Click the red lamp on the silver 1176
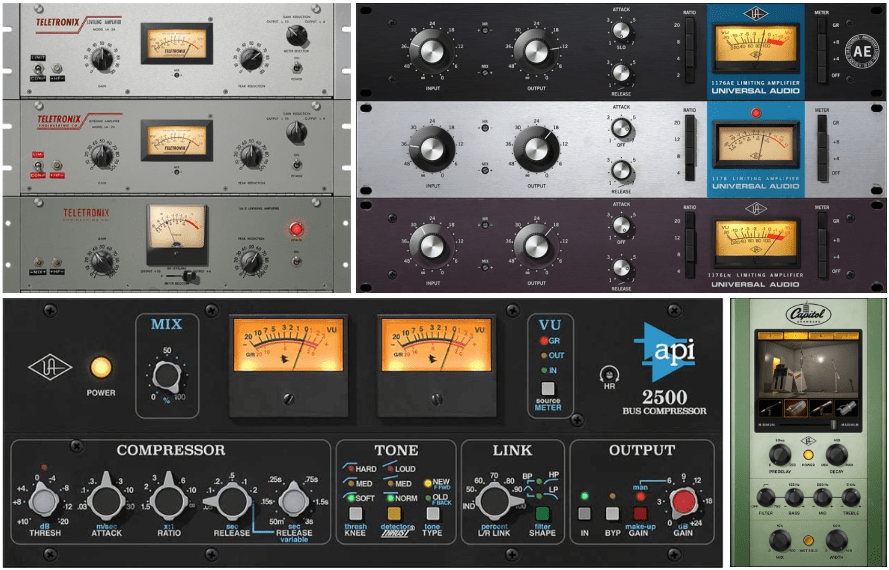The width and height of the screenshot is (889, 570). tap(756, 112)
